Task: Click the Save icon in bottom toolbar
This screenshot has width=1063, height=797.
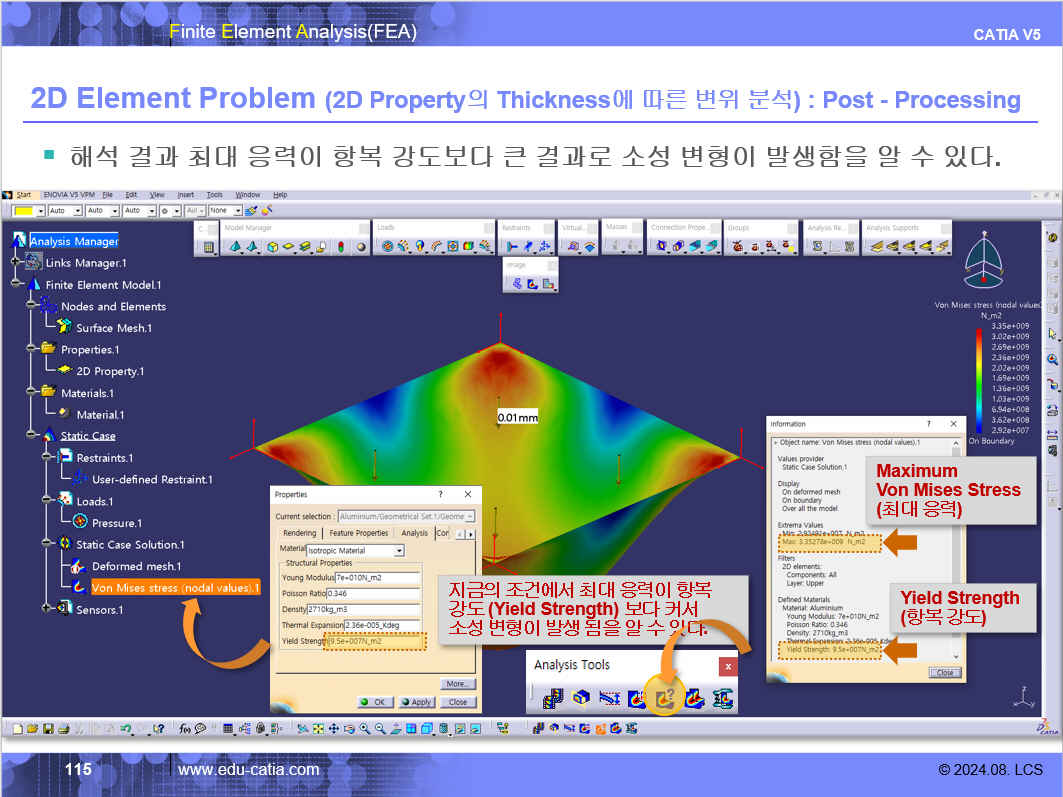Action: click(x=46, y=729)
